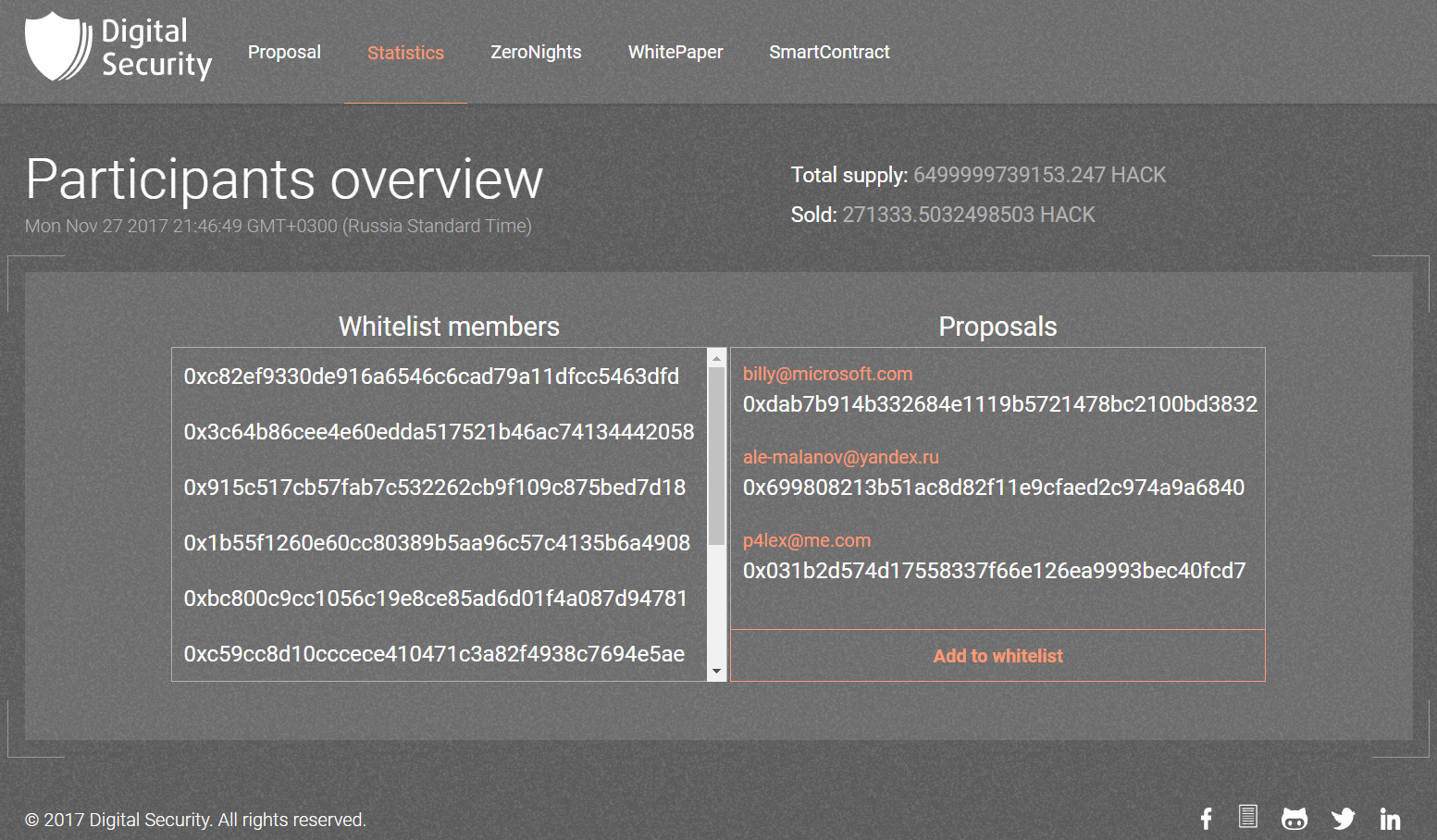Click the Mon Nov 27 2017 timestamp
The height and width of the screenshot is (840, 1437).
click(x=279, y=226)
